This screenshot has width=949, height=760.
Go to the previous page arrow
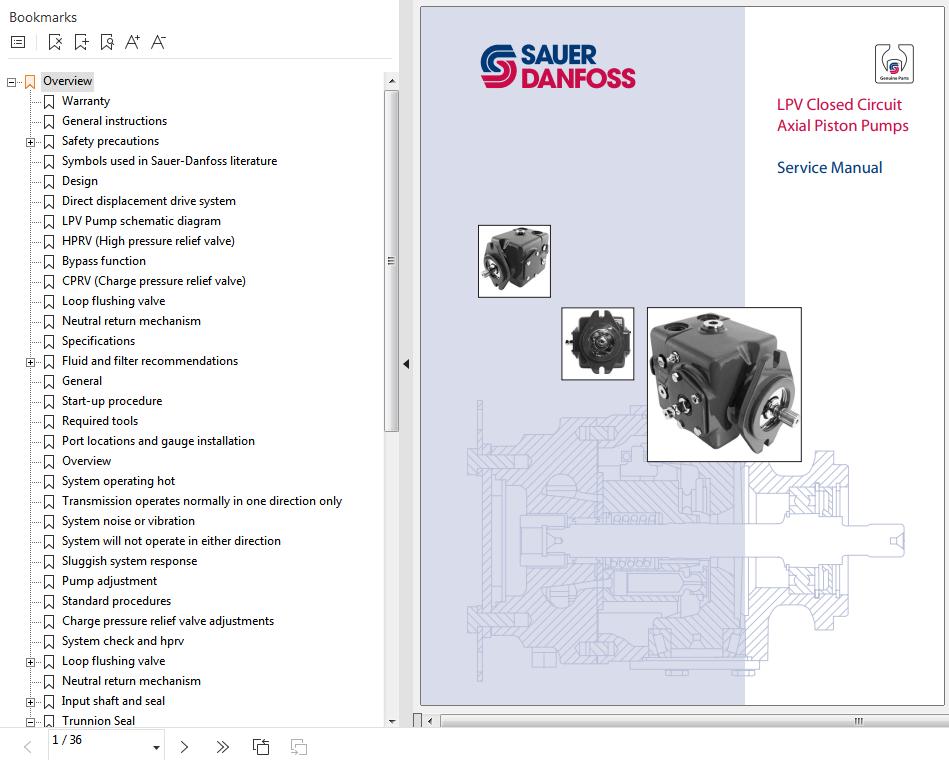[28, 747]
